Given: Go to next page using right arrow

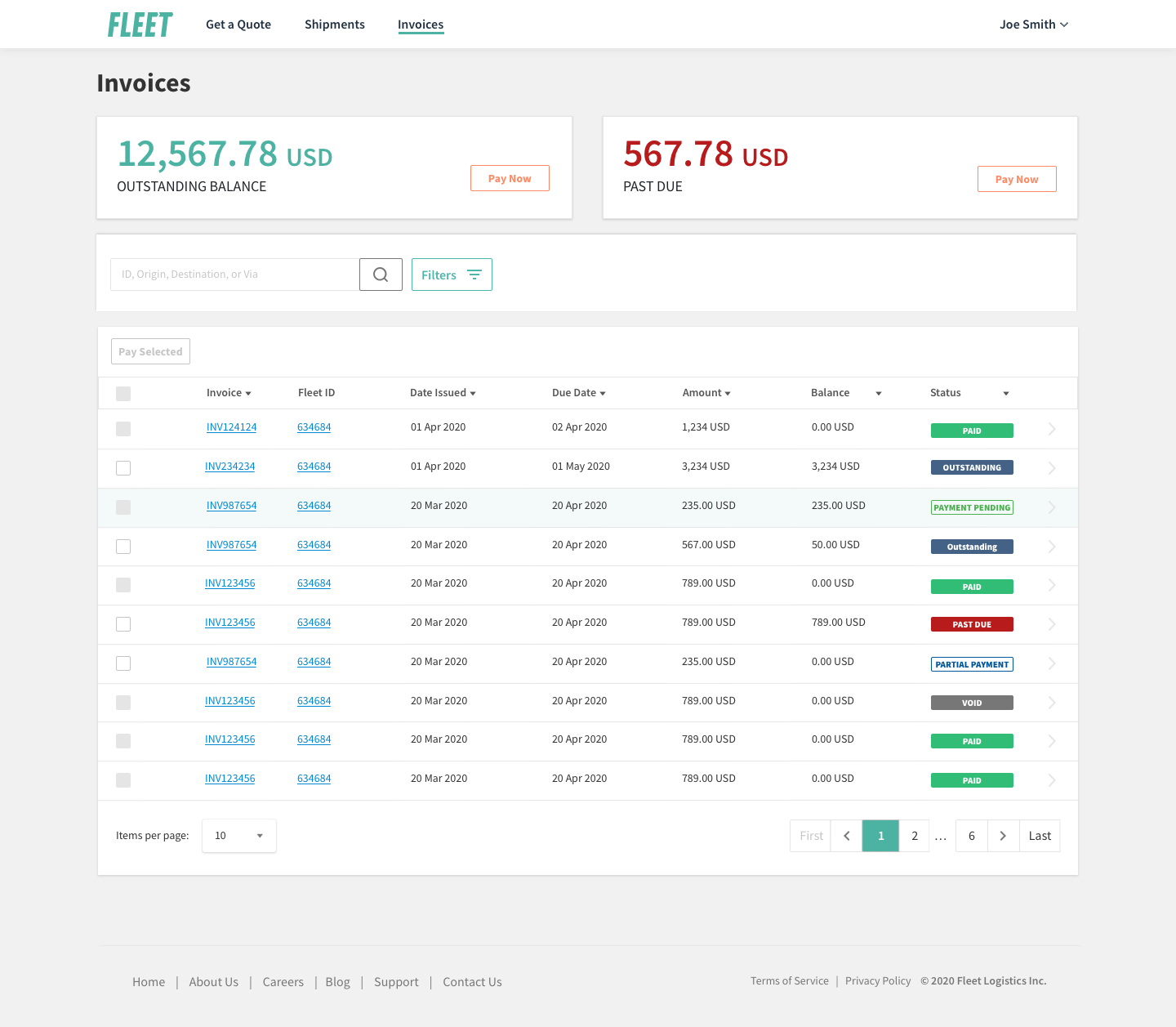Looking at the screenshot, I should (1003, 836).
